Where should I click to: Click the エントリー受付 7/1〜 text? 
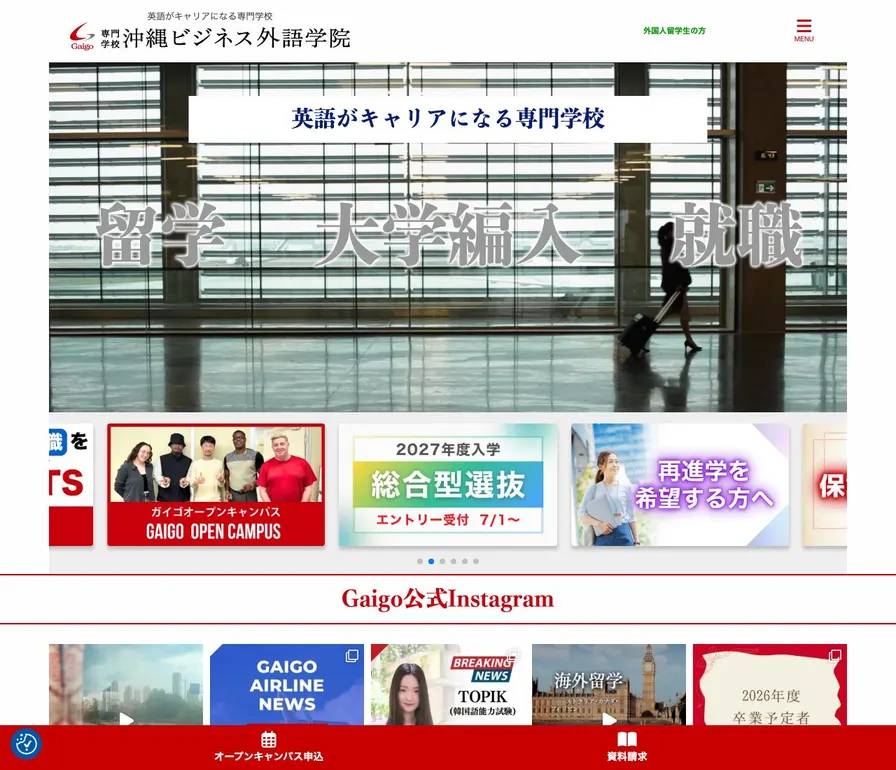448,520
